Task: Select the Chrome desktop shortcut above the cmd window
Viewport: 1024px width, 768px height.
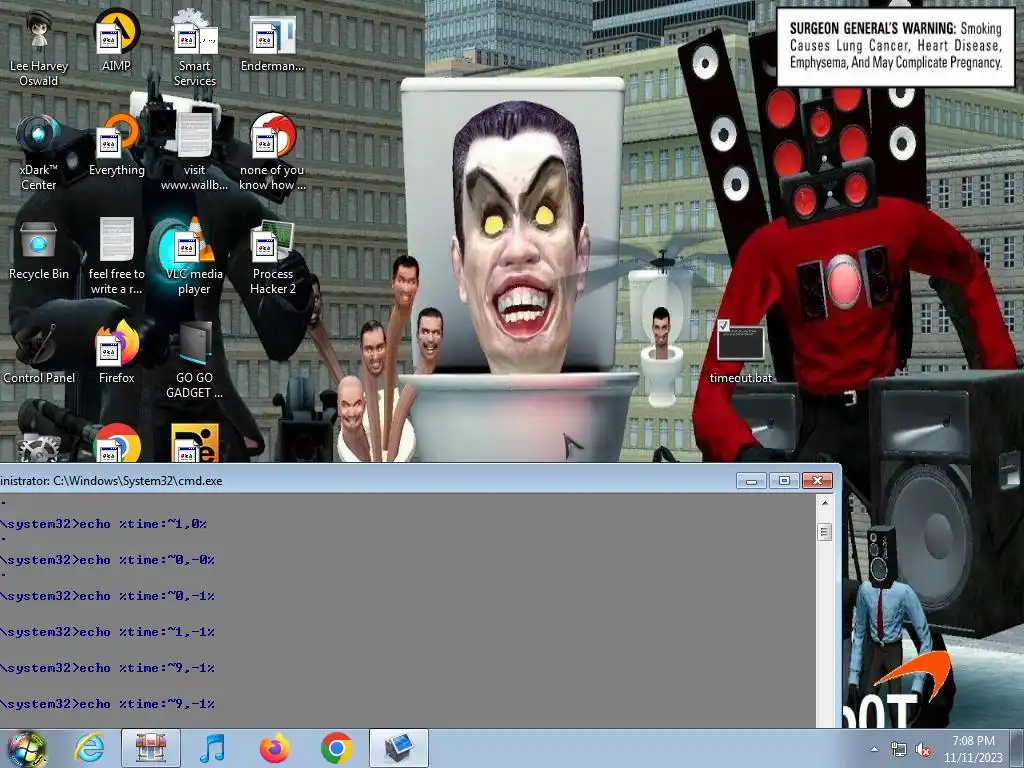Action: (118, 444)
